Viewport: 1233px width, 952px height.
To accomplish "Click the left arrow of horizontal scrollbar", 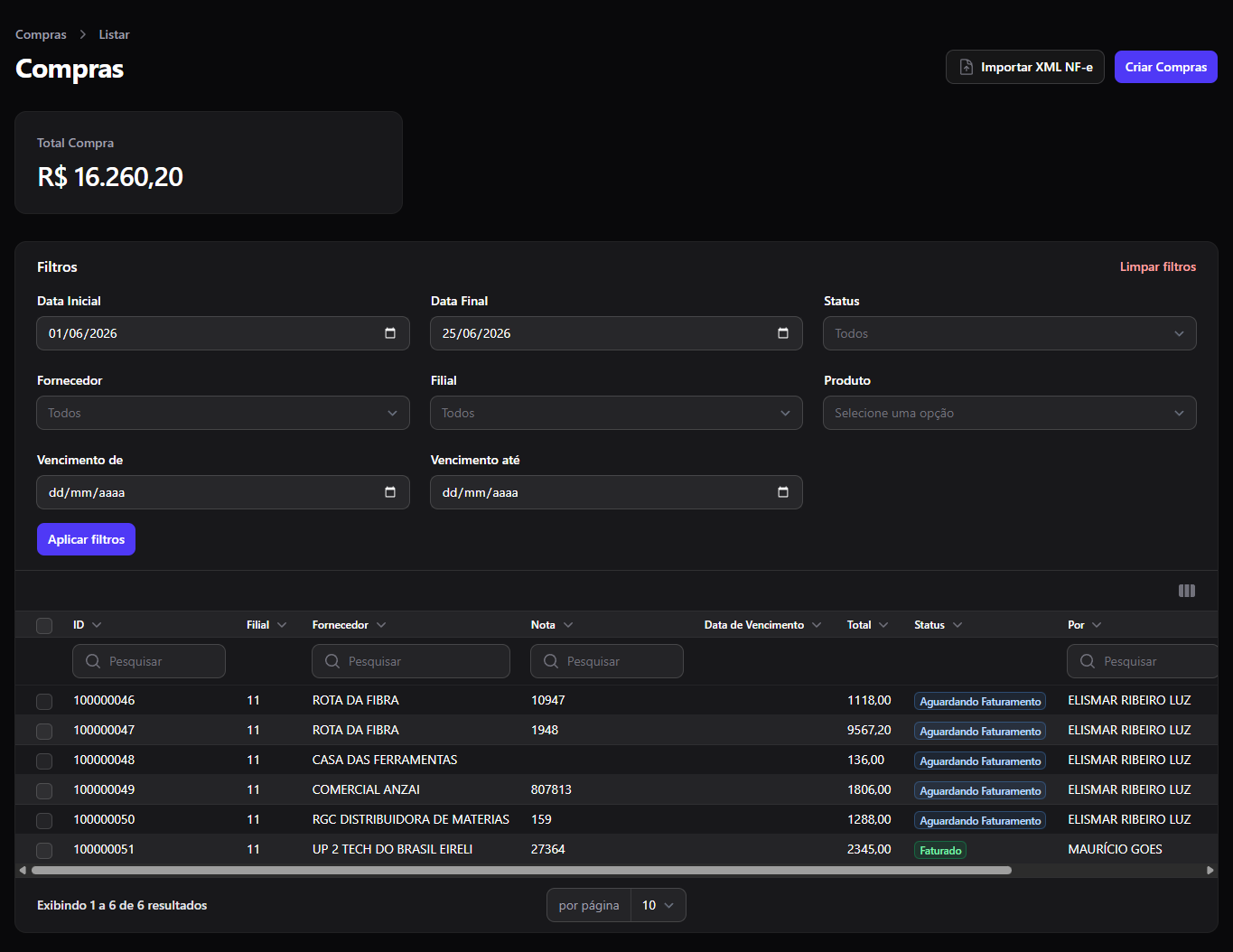I will [23, 871].
